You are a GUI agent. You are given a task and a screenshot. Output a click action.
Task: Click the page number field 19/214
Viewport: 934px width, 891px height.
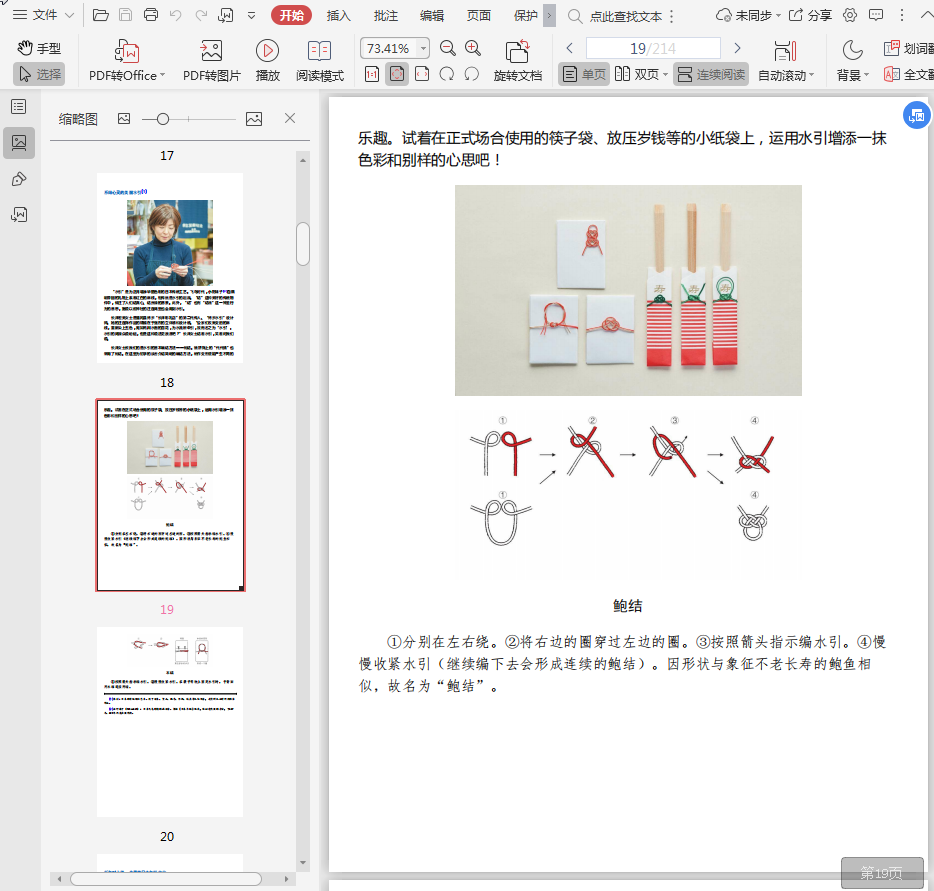(x=653, y=48)
